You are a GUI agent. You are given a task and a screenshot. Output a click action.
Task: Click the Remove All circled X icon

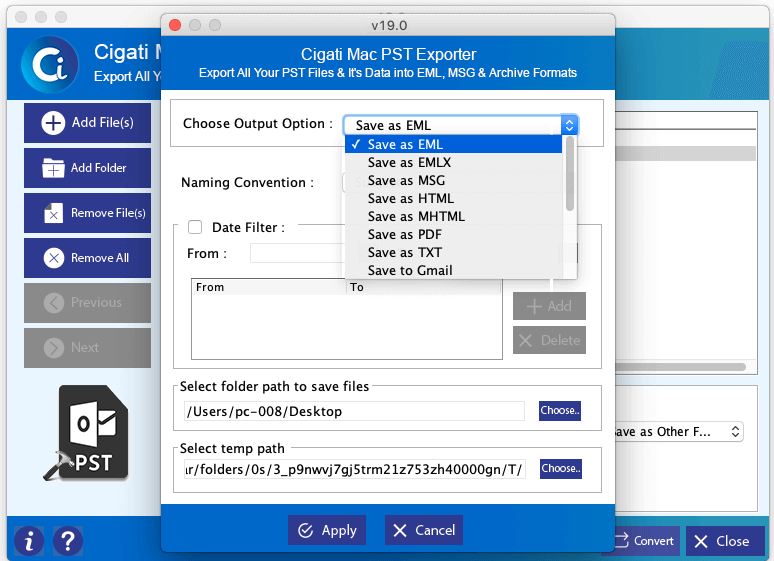click(x=54, y=258)
